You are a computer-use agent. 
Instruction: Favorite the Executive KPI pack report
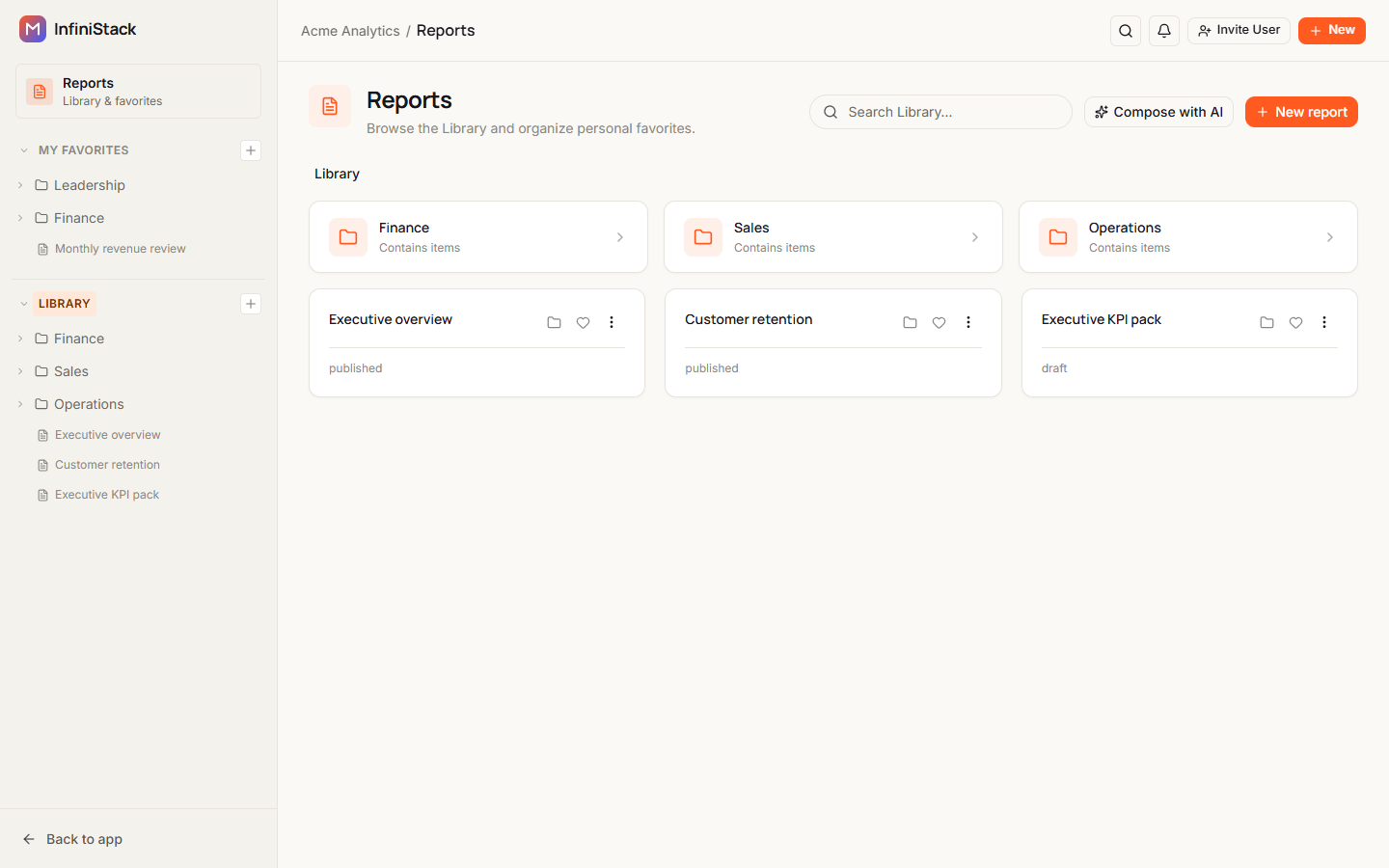click(1295, 322)
